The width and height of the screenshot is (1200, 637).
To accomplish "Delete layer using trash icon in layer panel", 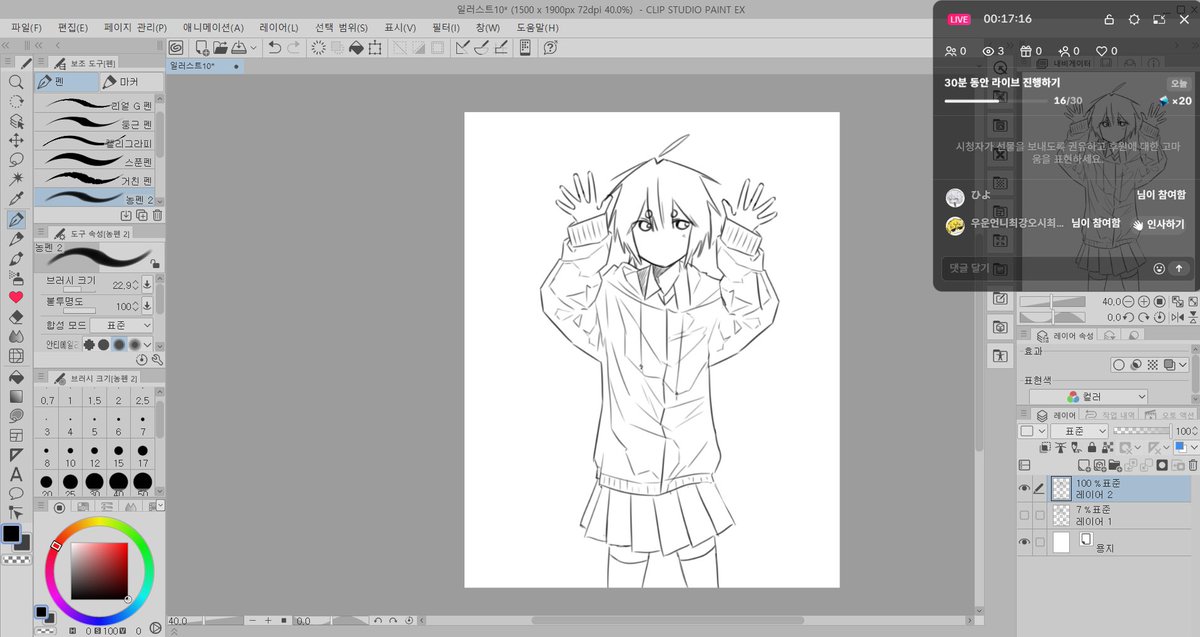I will tap(1191, 465).
